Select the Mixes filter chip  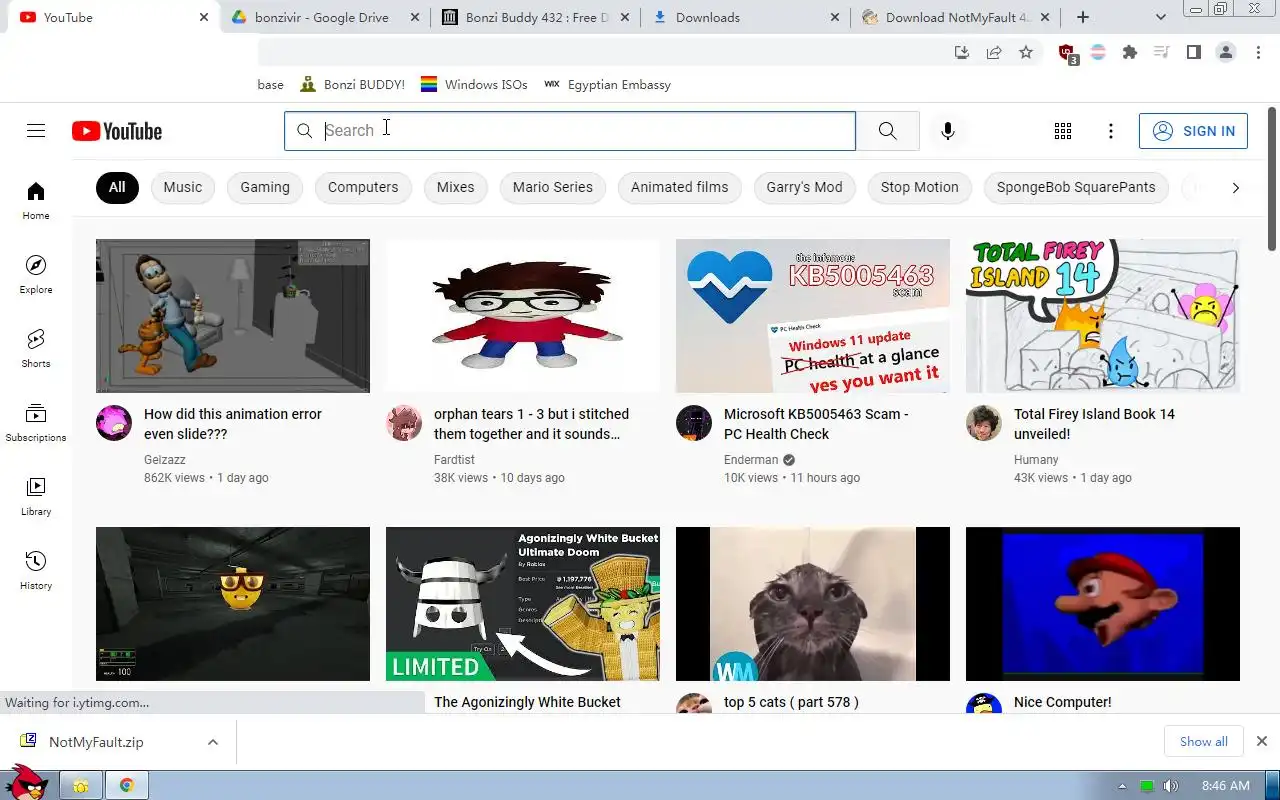pos(456,187)
